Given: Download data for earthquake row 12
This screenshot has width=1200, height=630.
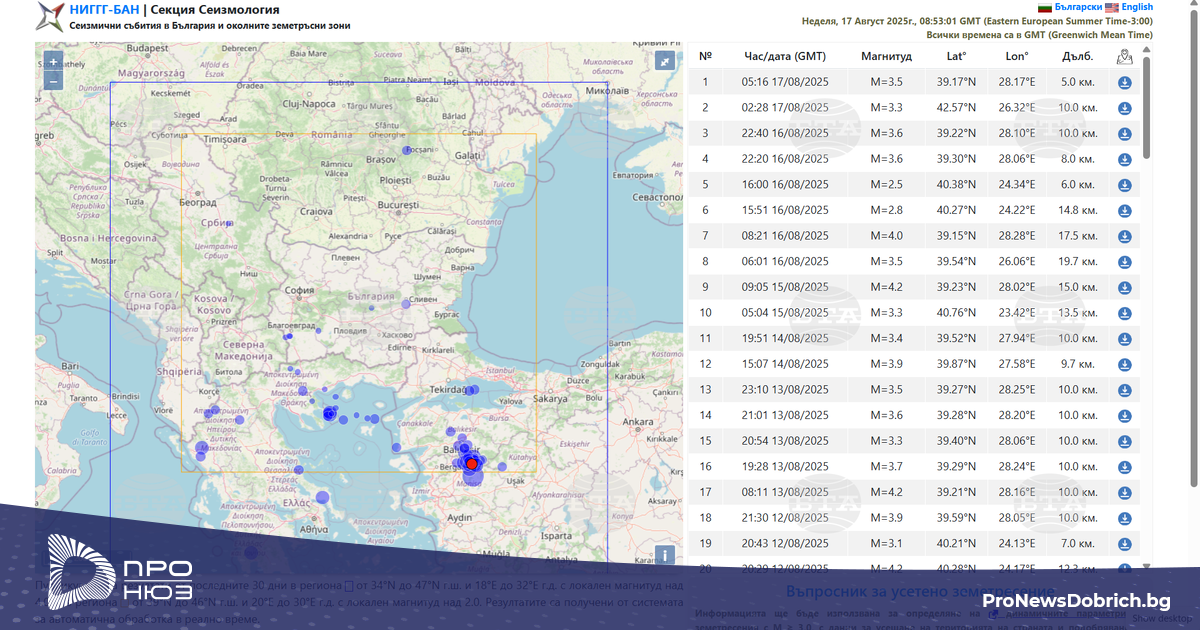Looking at the screenshot, I should pyautogui.click(x=1124, y=364).
